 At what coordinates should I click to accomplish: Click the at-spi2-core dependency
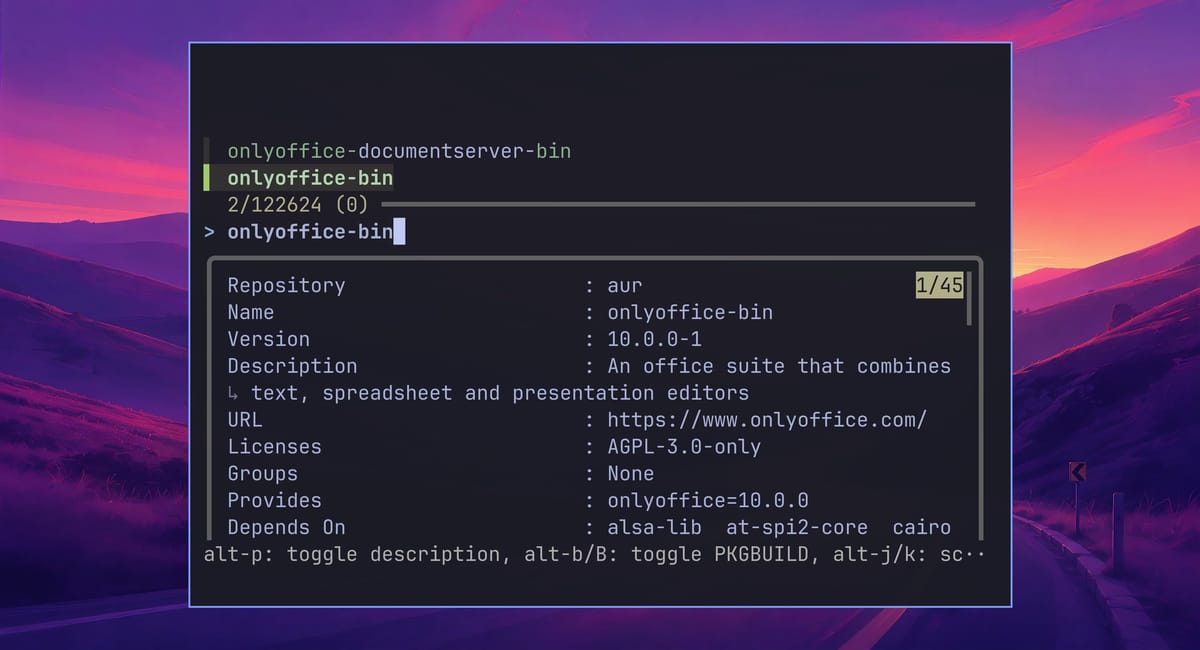click(x=797, y=527)
